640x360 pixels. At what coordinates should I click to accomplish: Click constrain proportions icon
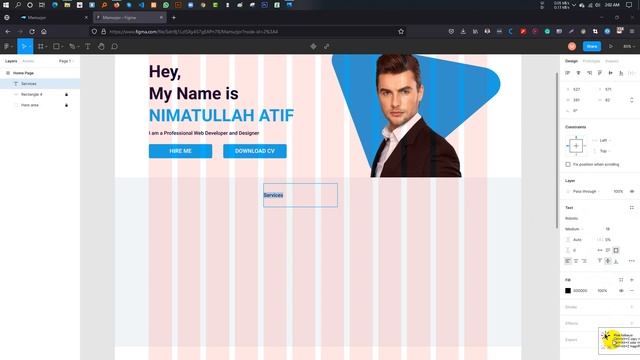click(632, 100)
